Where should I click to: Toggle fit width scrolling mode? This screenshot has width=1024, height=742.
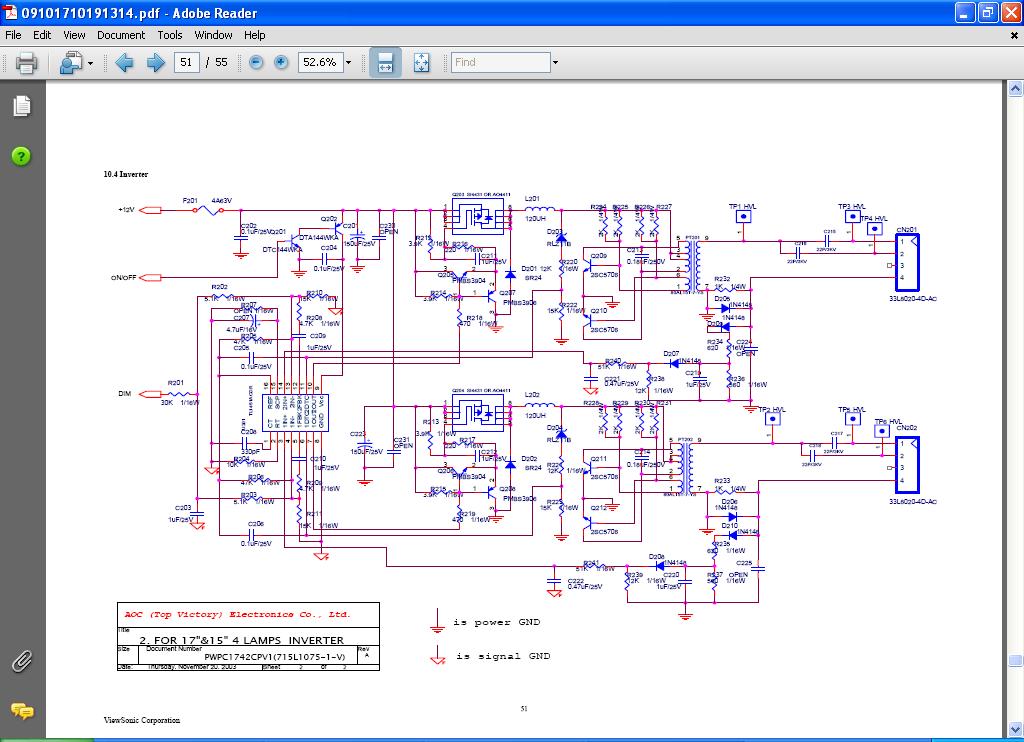(385, 62)
